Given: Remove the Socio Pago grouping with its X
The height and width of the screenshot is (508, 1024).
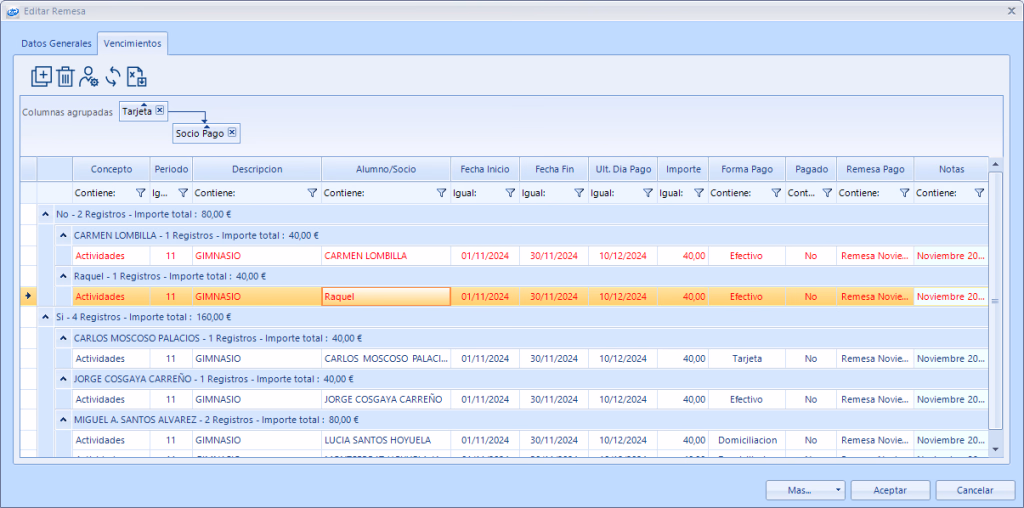Looking at the screenshot, I should (232, 132).
